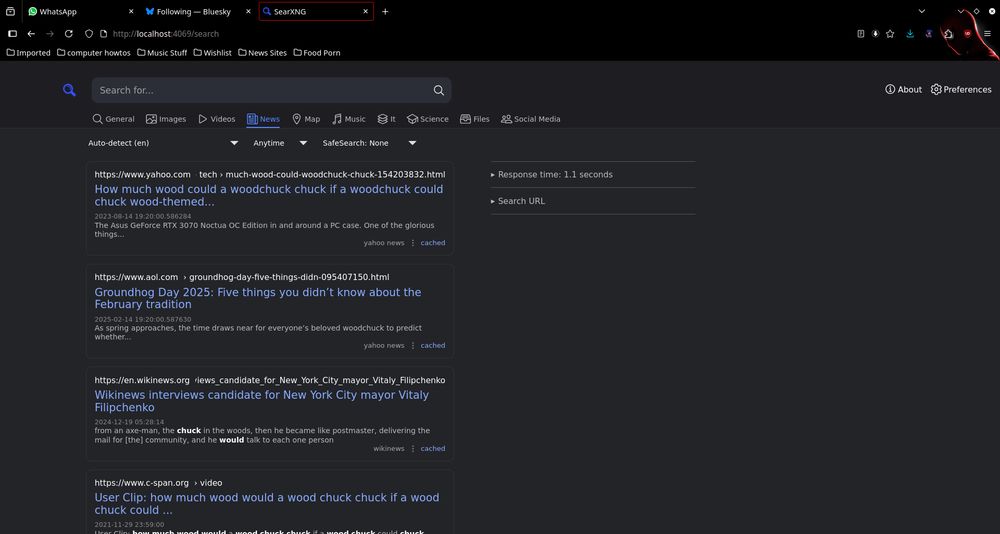
Task: Open the Food Porn bookmarks folder
Action: [317, 53]
